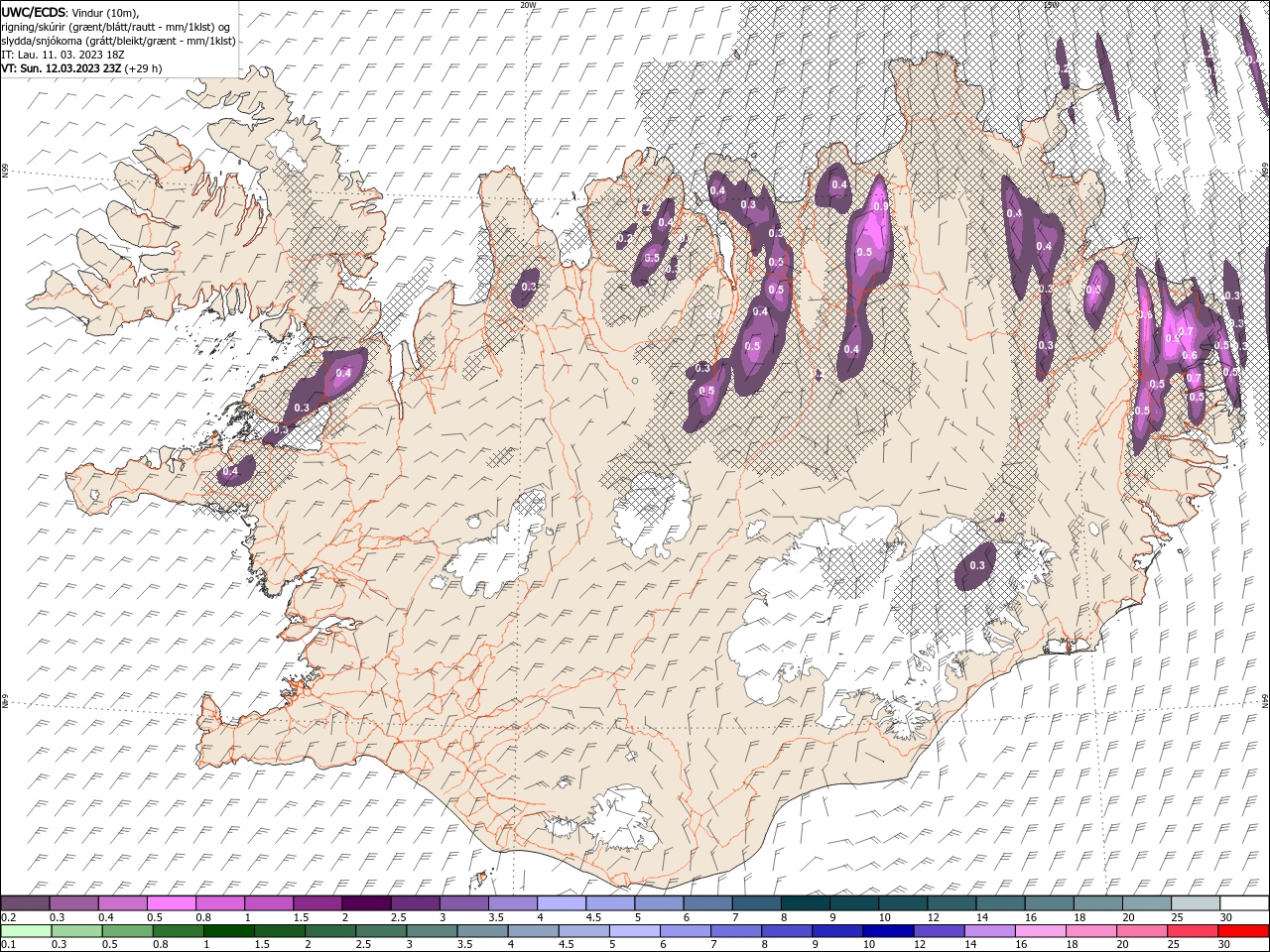This screenshot has height=952, width=1270.
Task: Click the upper legend label 0.2
Action: (9, 917)
